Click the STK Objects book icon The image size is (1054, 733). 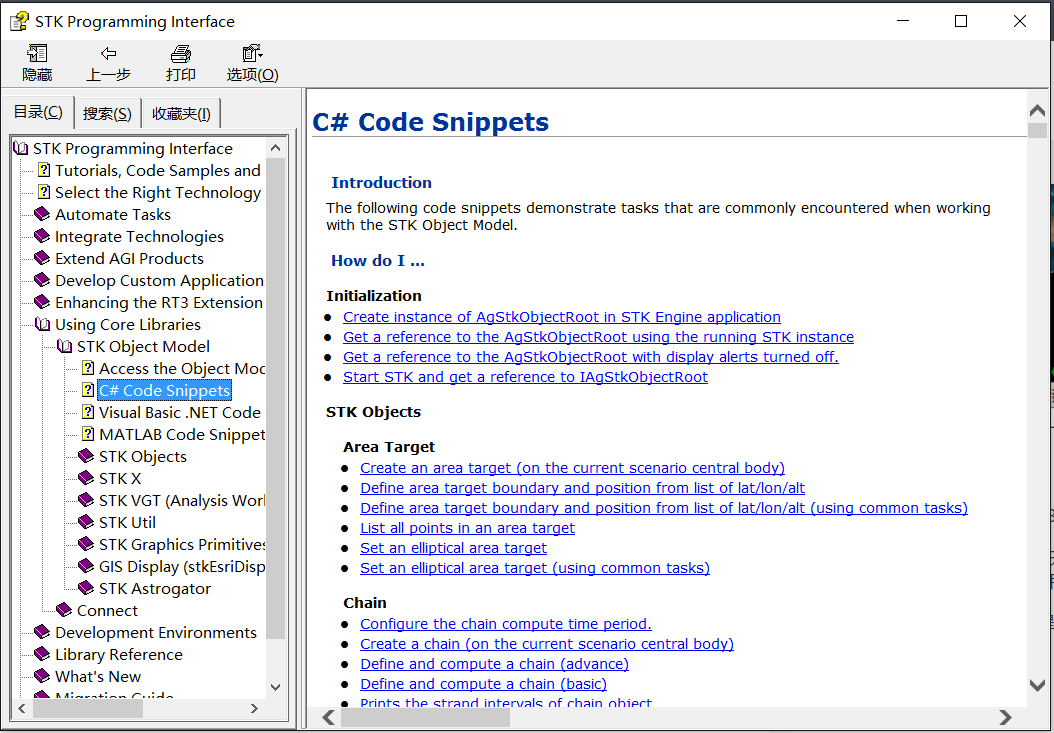tap(86, 457)
